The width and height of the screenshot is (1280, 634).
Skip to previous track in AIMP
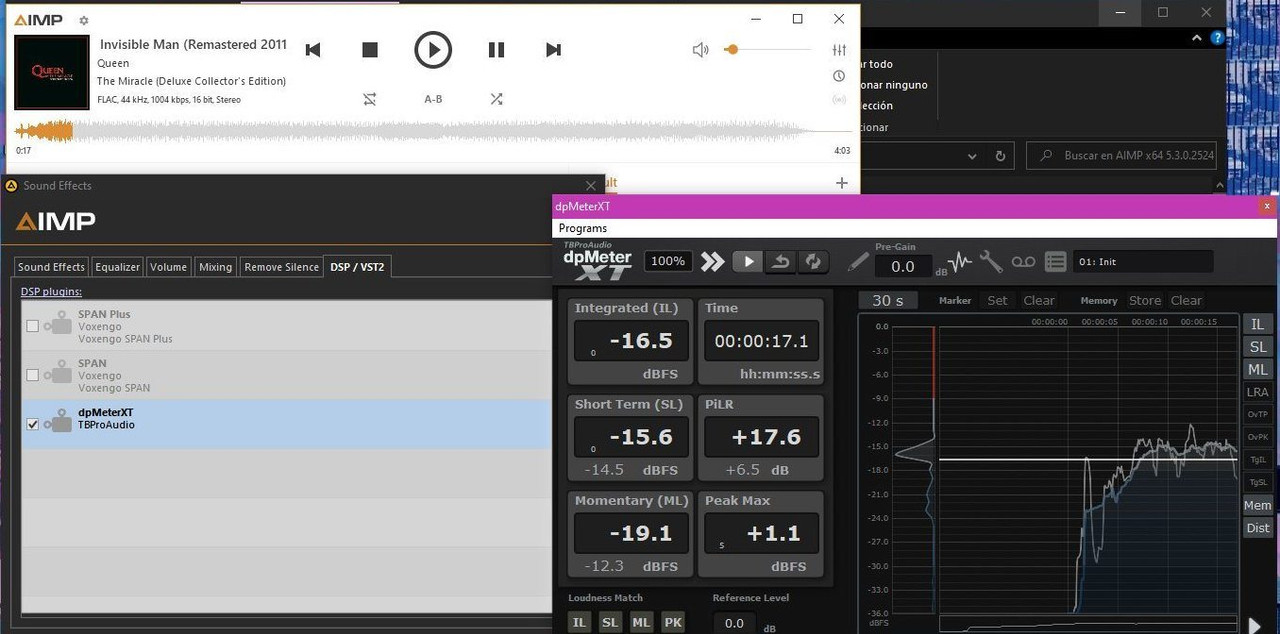(x=313, y=50)
